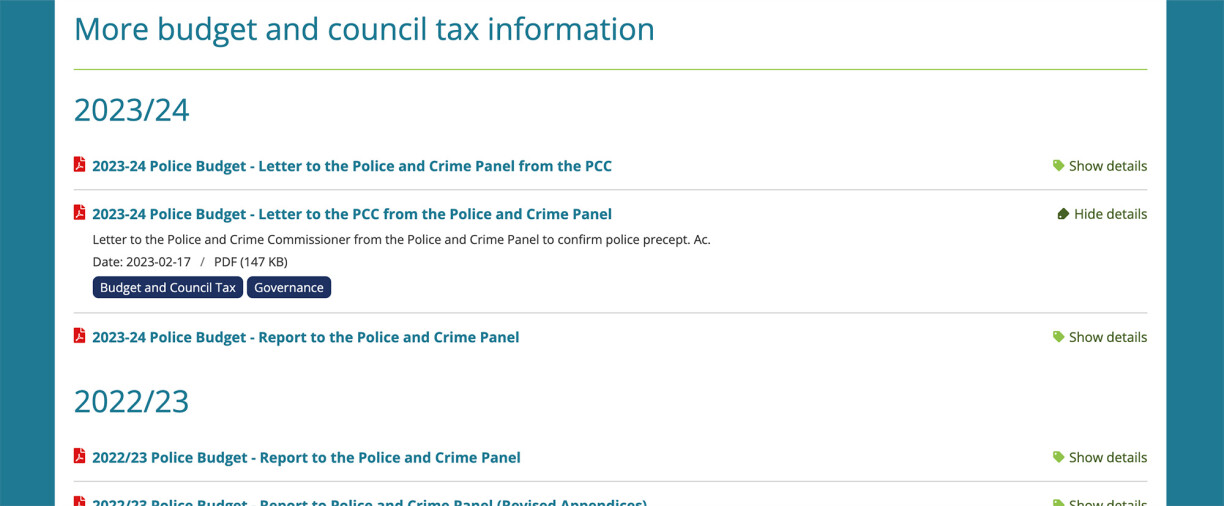Image resolution: width=1224 pixels, height=506 pixels.
Task: Select the Governance tag
Action: (x=289, y=288)
